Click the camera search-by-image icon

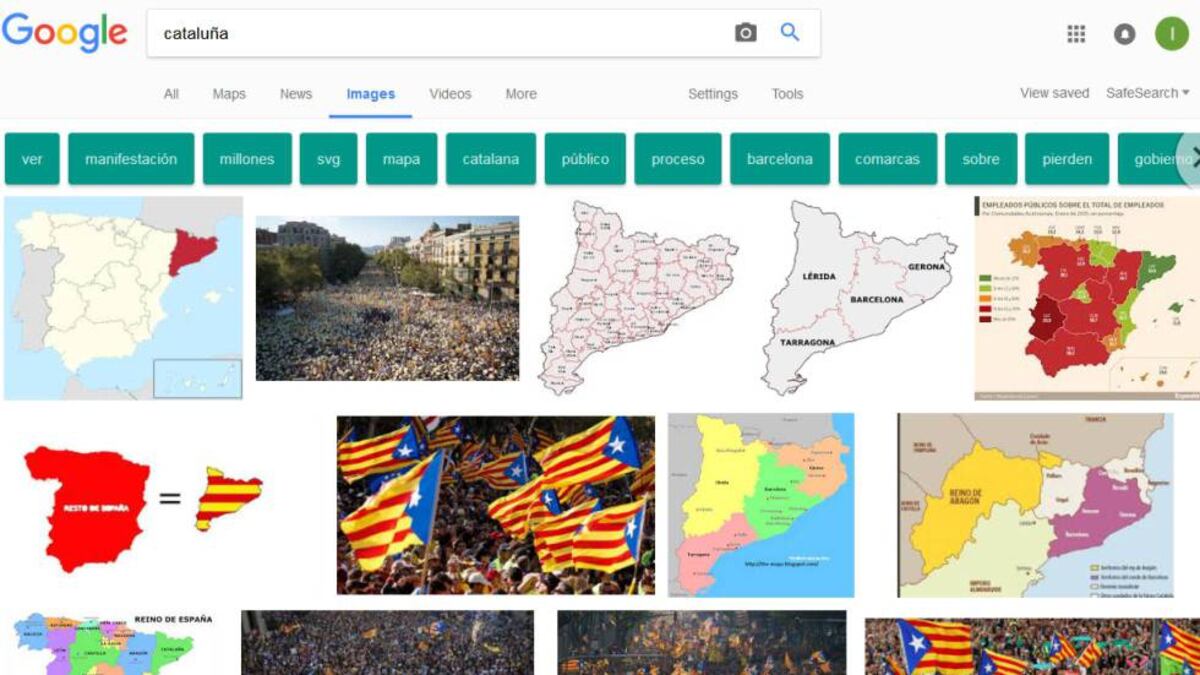[746, 33]
